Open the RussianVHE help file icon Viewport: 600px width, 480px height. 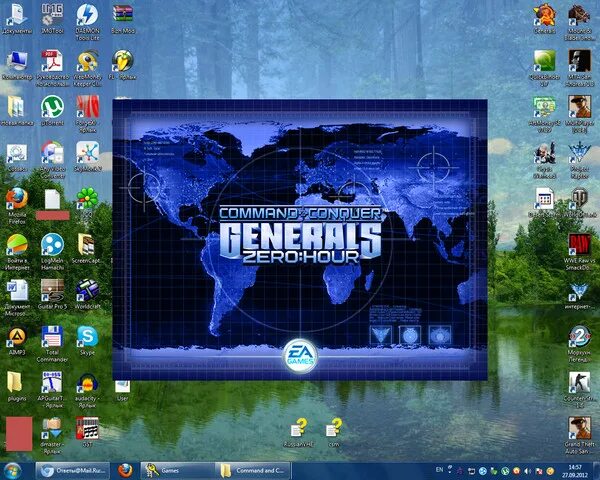point(298,429)
